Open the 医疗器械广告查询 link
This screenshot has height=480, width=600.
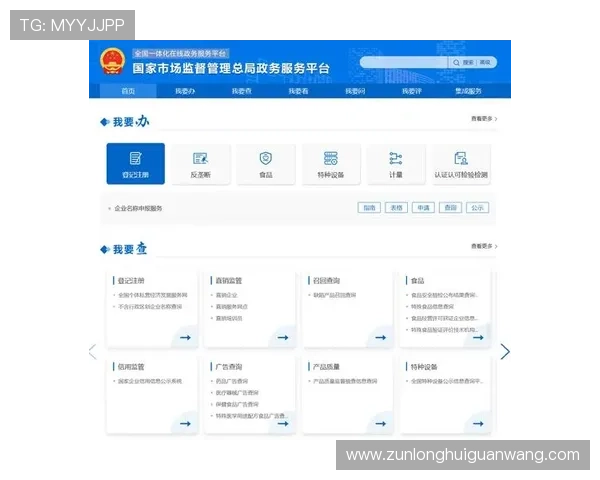click(237, 393)
